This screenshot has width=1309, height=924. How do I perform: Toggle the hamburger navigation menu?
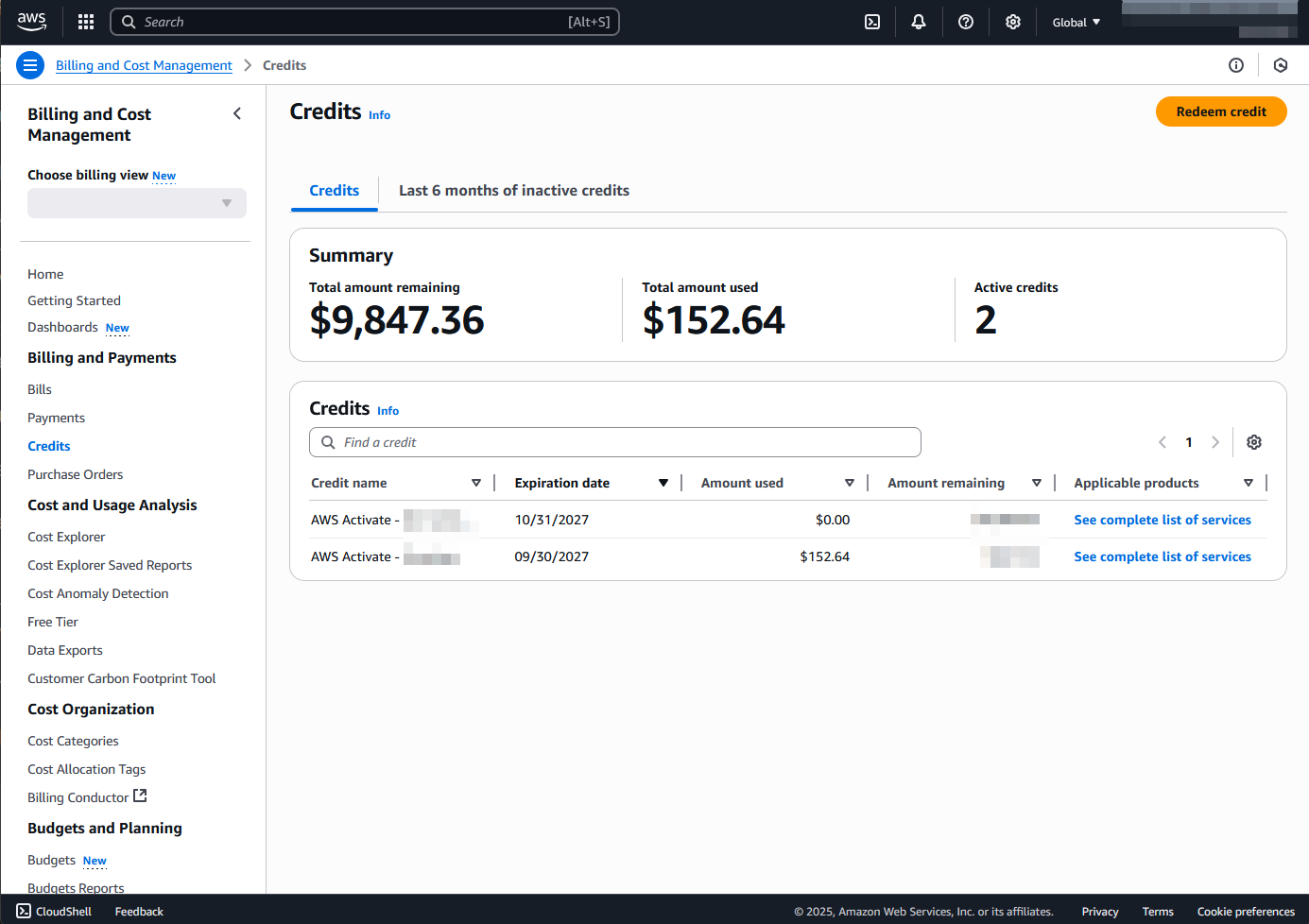click(x=30, y=65)
